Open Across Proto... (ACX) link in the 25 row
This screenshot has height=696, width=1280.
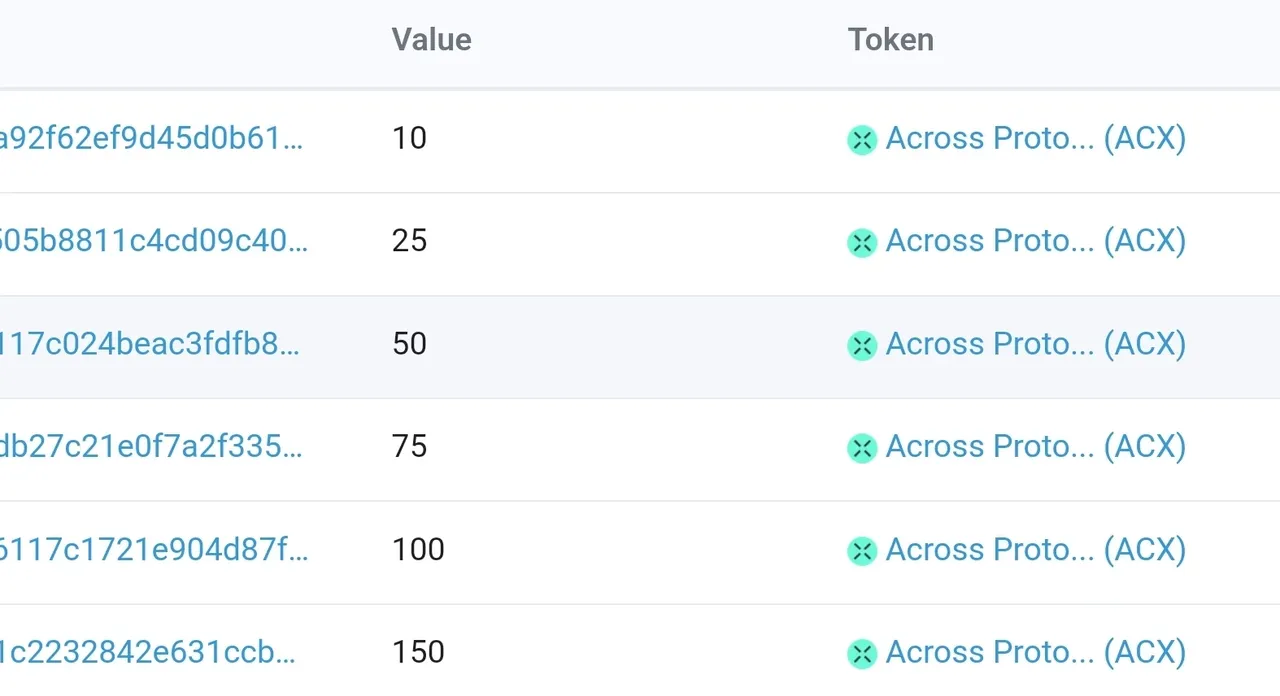(1036, 242)
